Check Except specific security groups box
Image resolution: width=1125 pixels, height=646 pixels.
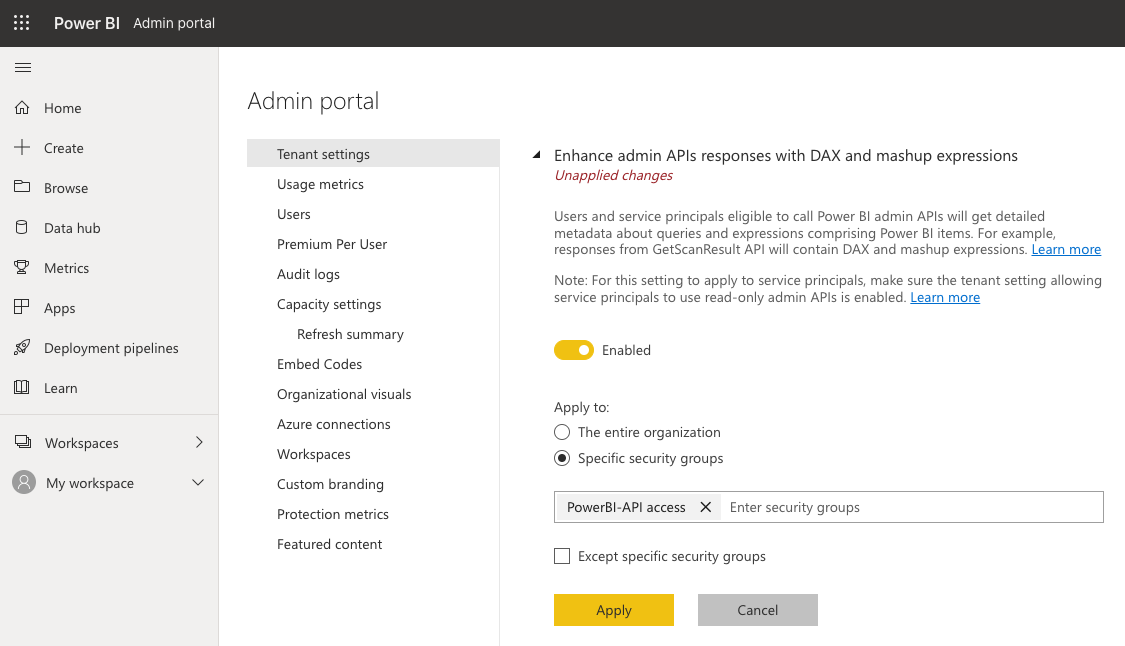(x=562, y=556)
